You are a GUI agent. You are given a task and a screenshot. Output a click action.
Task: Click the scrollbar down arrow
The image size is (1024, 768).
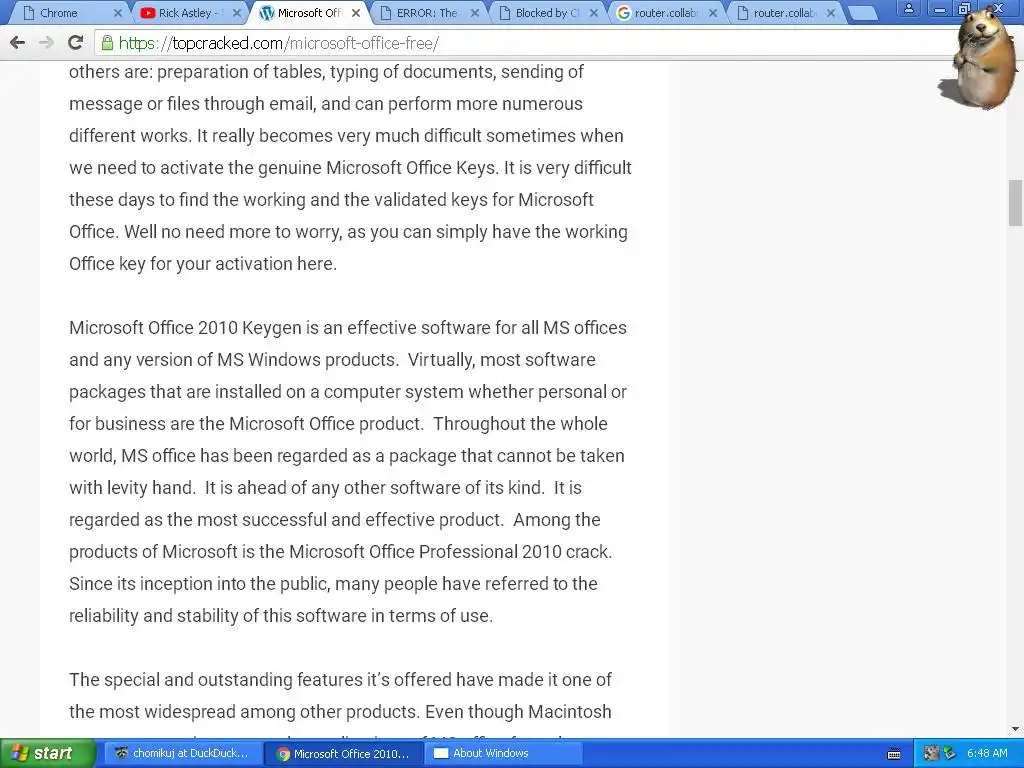pyautogui.click(x=1015, y=729)
